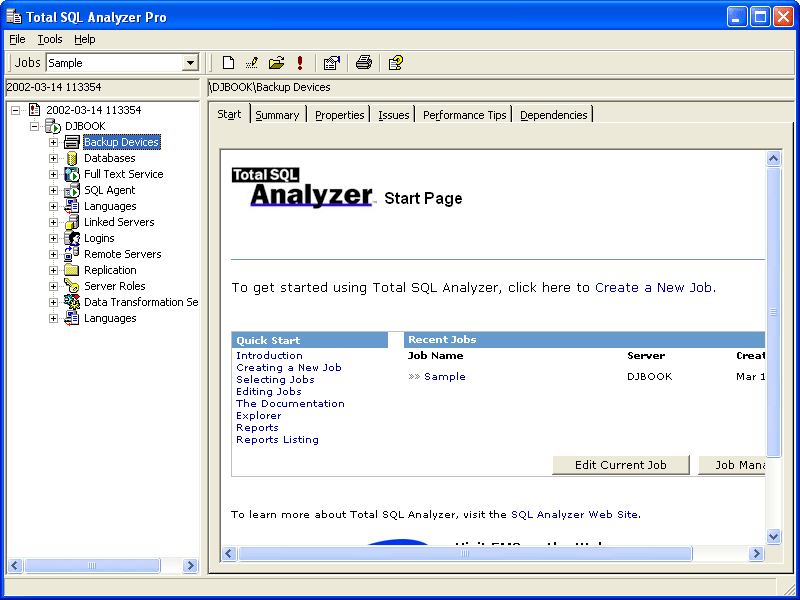
Task: Select the Databases tree item label
Action: point(110,158)
